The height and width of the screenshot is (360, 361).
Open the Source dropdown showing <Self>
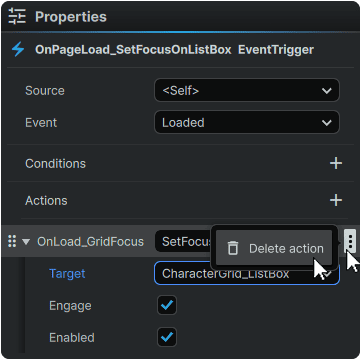pos(247,90)
